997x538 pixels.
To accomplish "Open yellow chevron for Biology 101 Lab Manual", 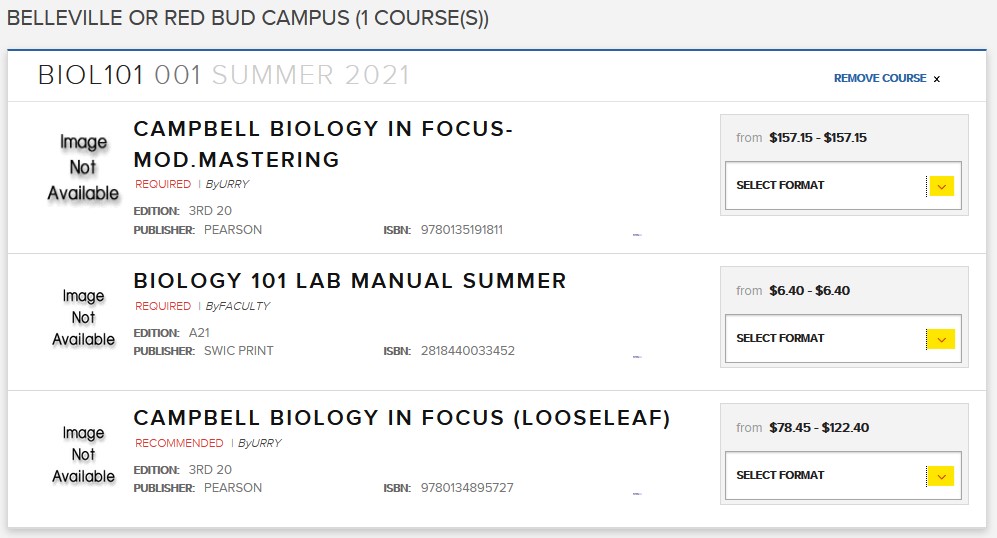I will click(x=941, y=339).
